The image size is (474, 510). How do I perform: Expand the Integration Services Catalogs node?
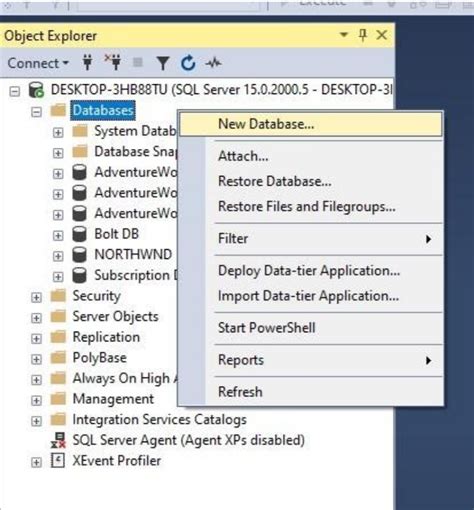tap(36, 421)
